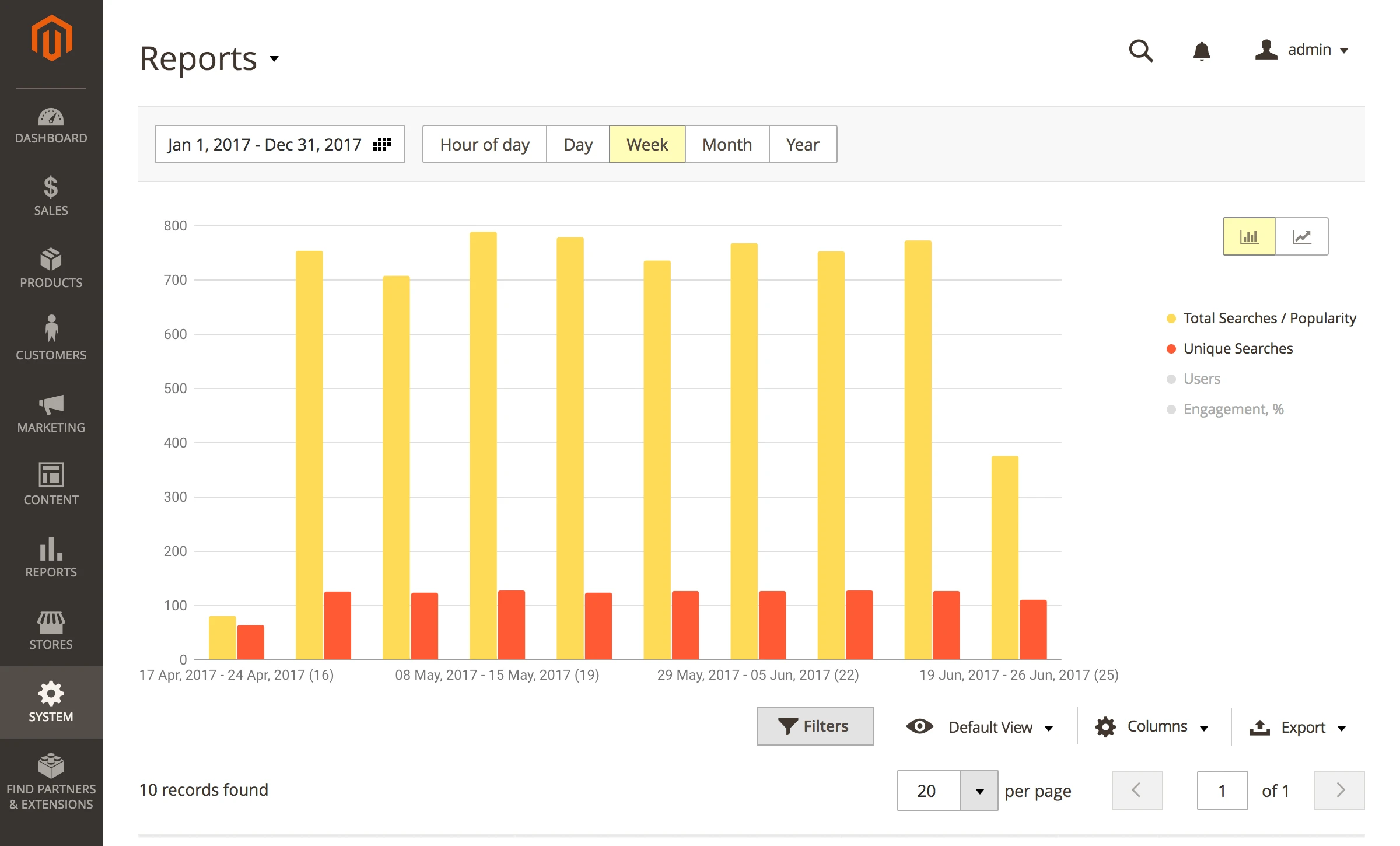Hide Unique Searches series in legend

pyautogui.click(x=1237, y=349)
